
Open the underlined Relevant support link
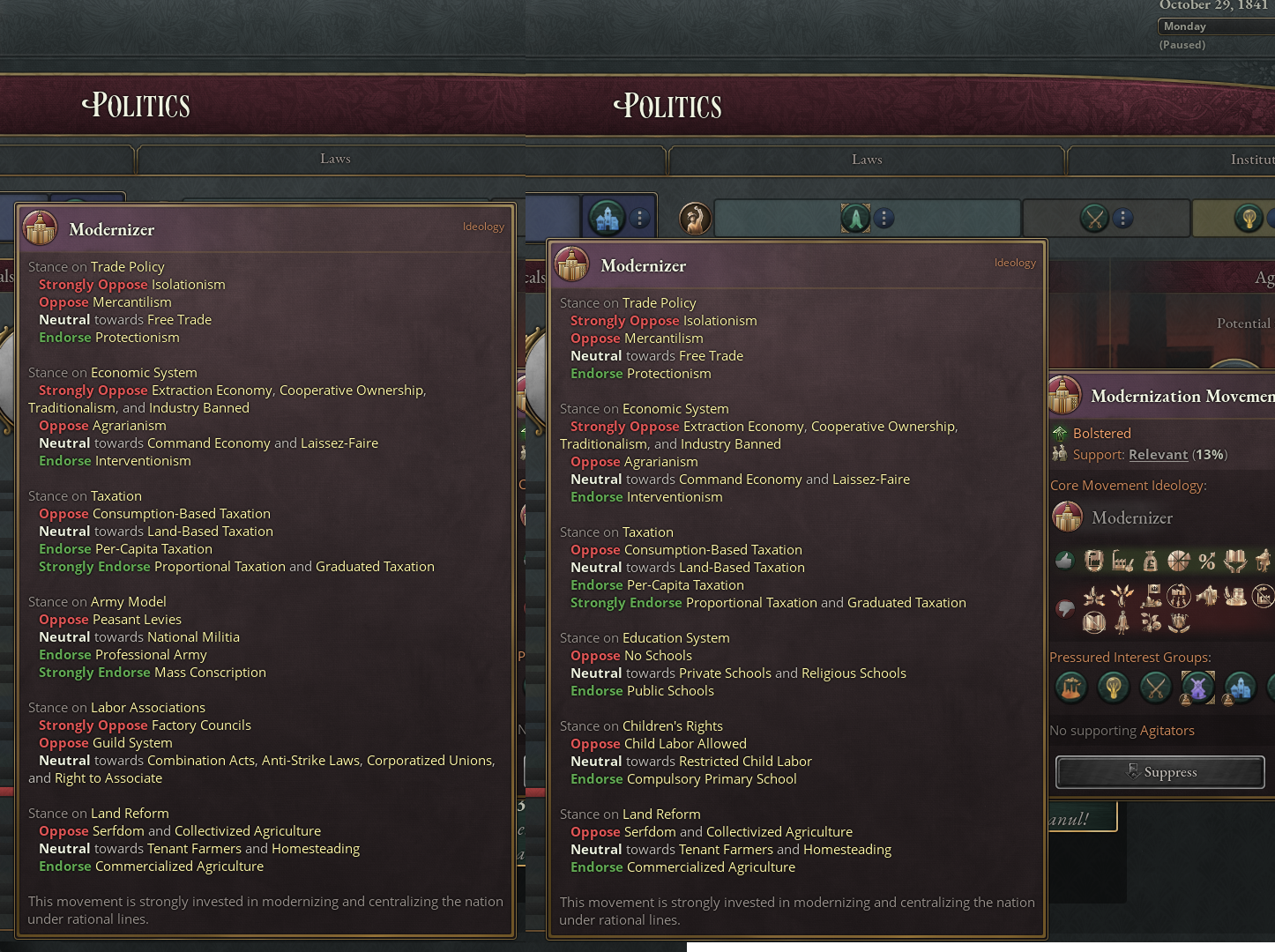tap(1158, 455)
